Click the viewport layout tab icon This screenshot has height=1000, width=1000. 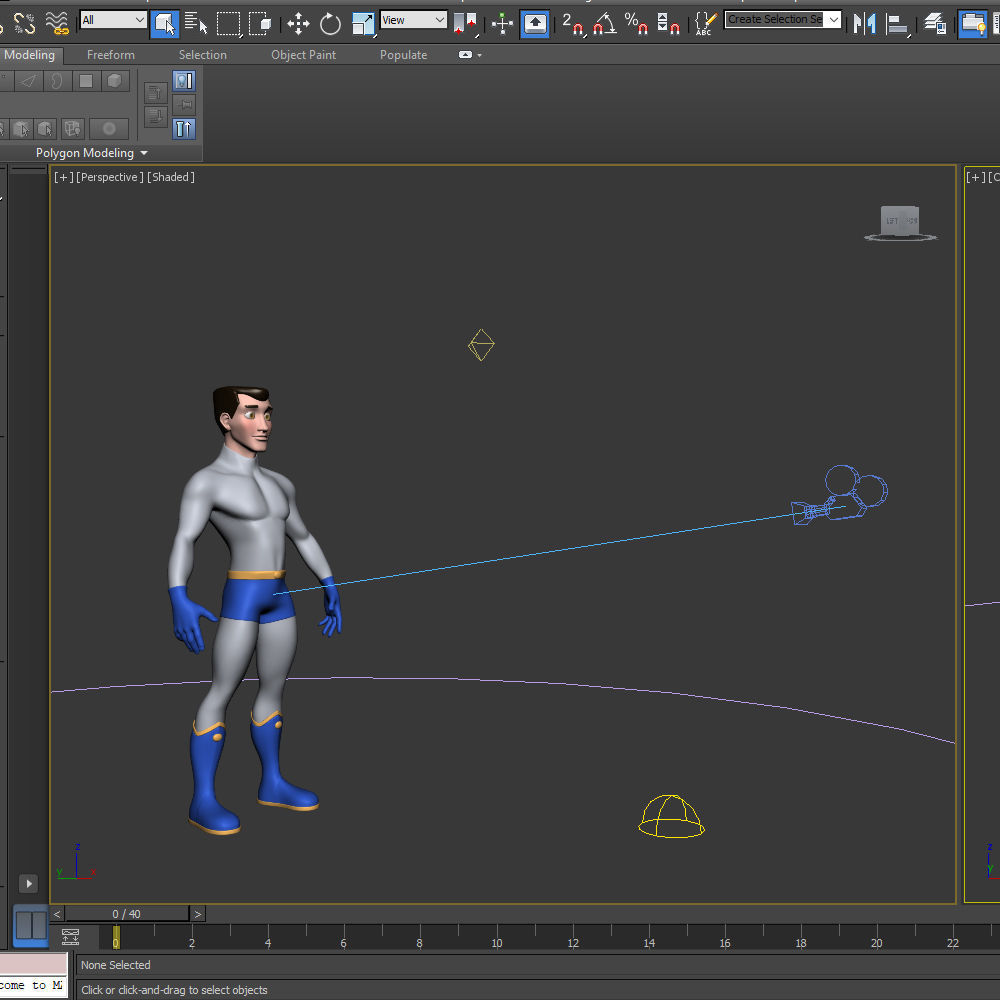(x=31, y=925)
